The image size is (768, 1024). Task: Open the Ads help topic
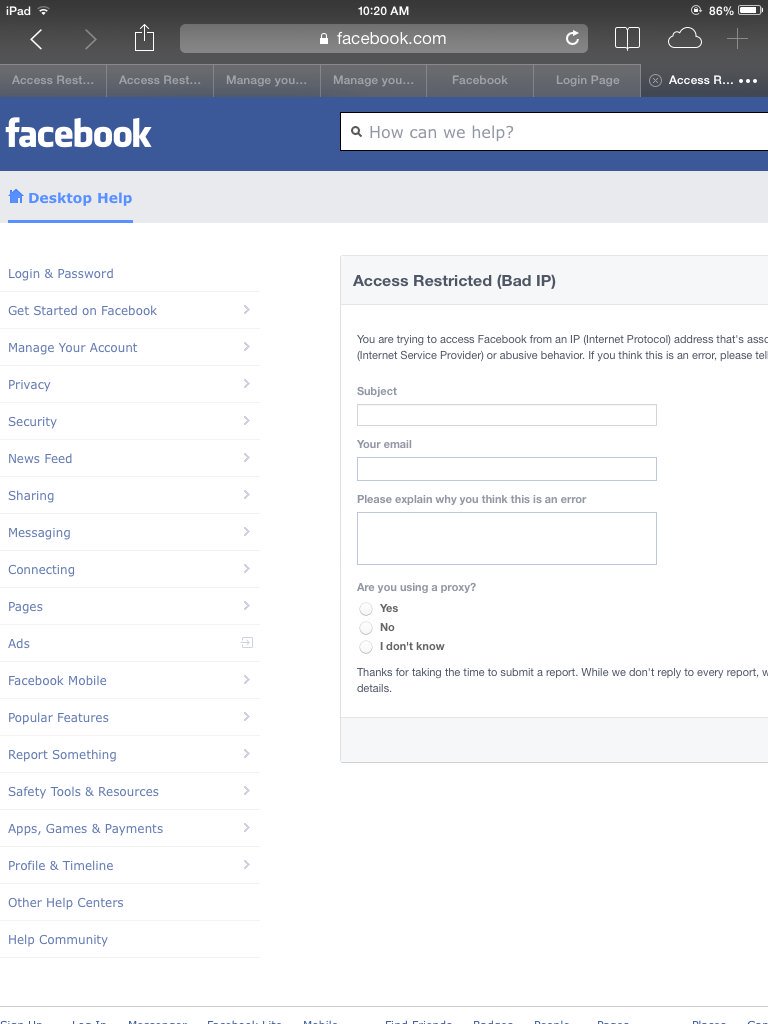tap(19, 643)
